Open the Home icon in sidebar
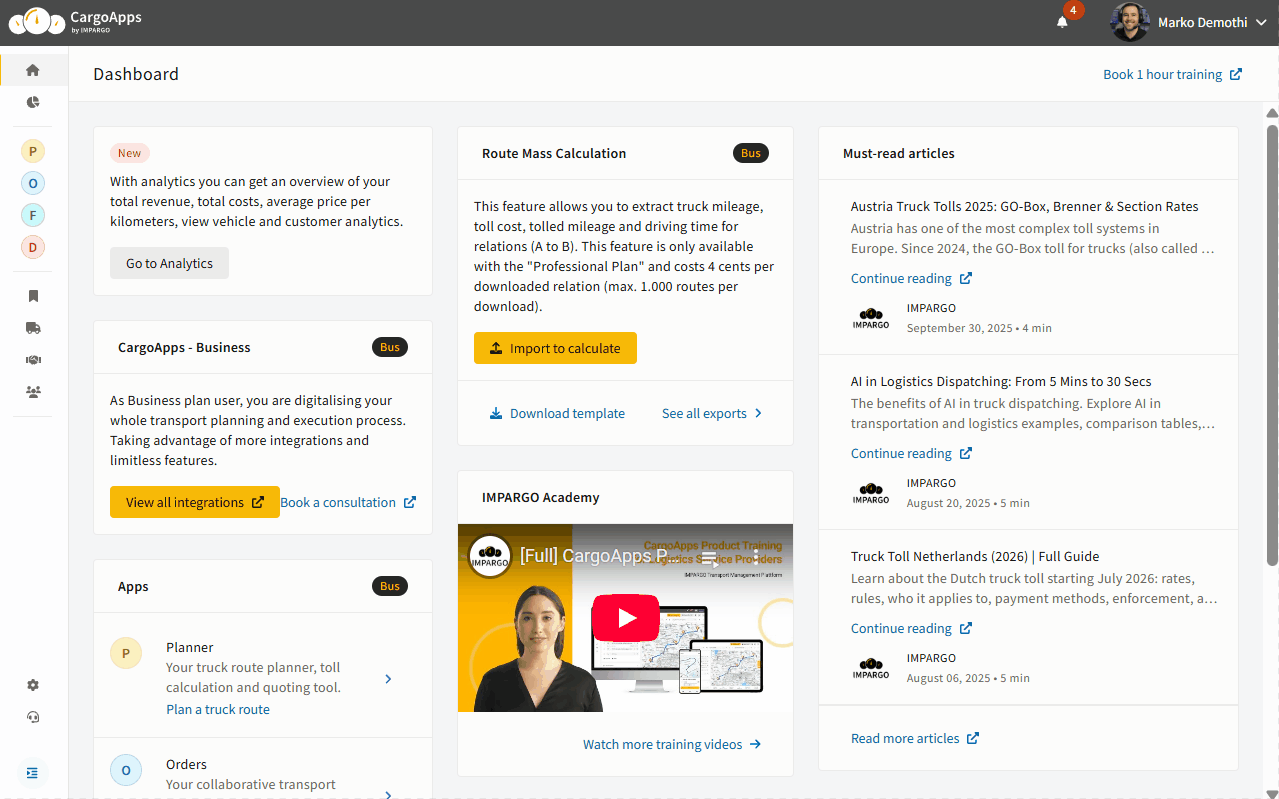The image size is (1279, 799). coord(33,70)
